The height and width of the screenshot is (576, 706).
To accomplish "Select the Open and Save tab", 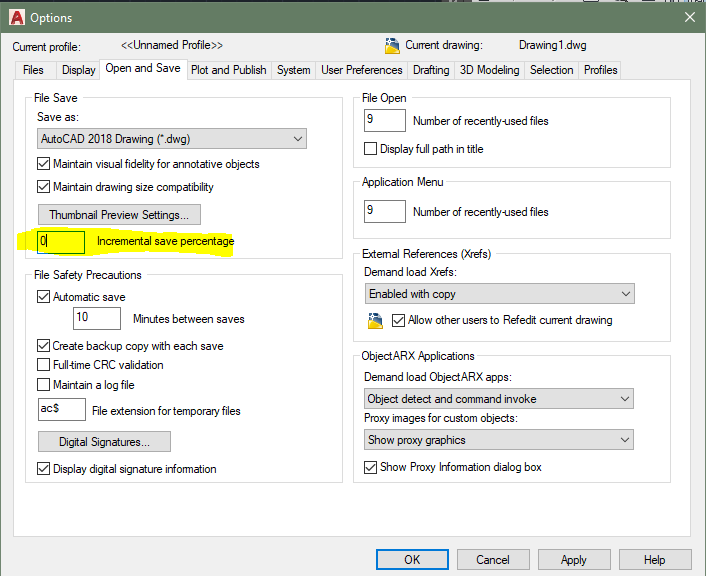I will tap(143, 68).
